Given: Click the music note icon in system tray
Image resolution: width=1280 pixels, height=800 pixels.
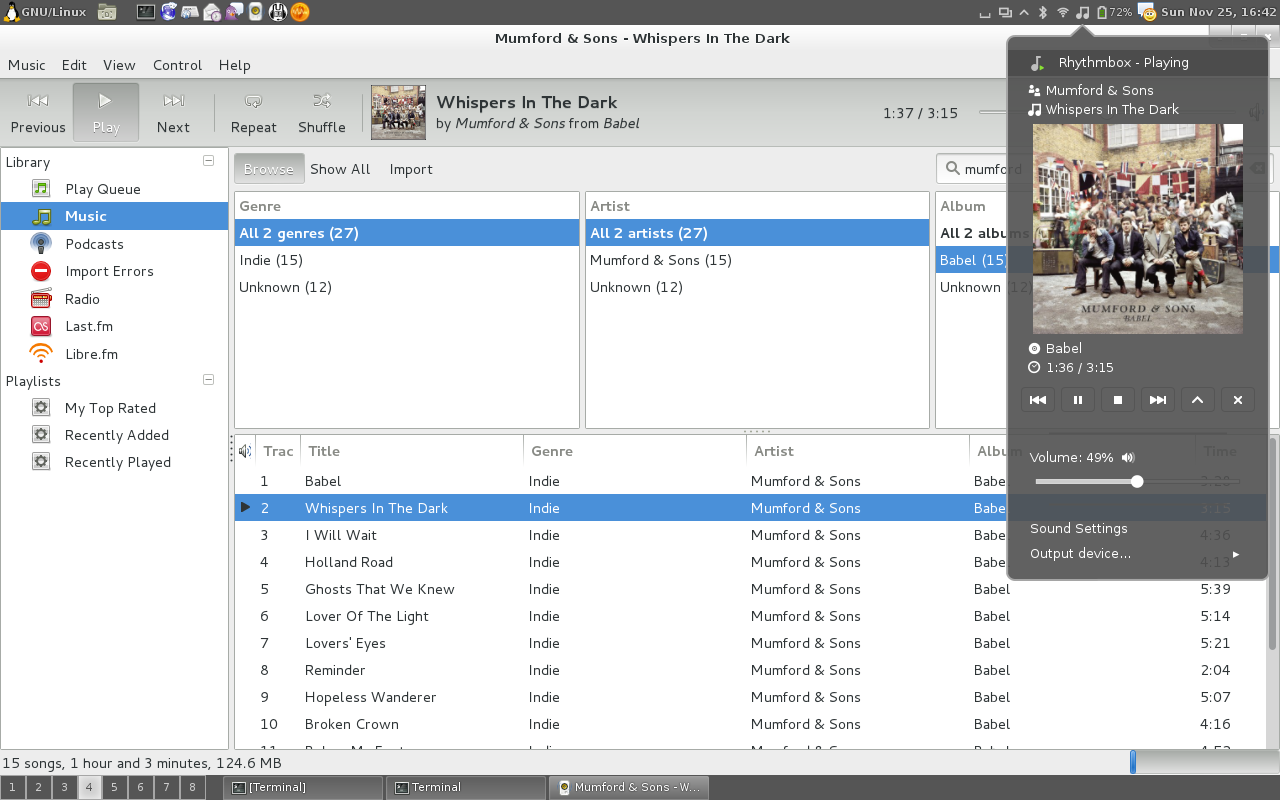Looking at the screenshot, I should pos(1082,12).
